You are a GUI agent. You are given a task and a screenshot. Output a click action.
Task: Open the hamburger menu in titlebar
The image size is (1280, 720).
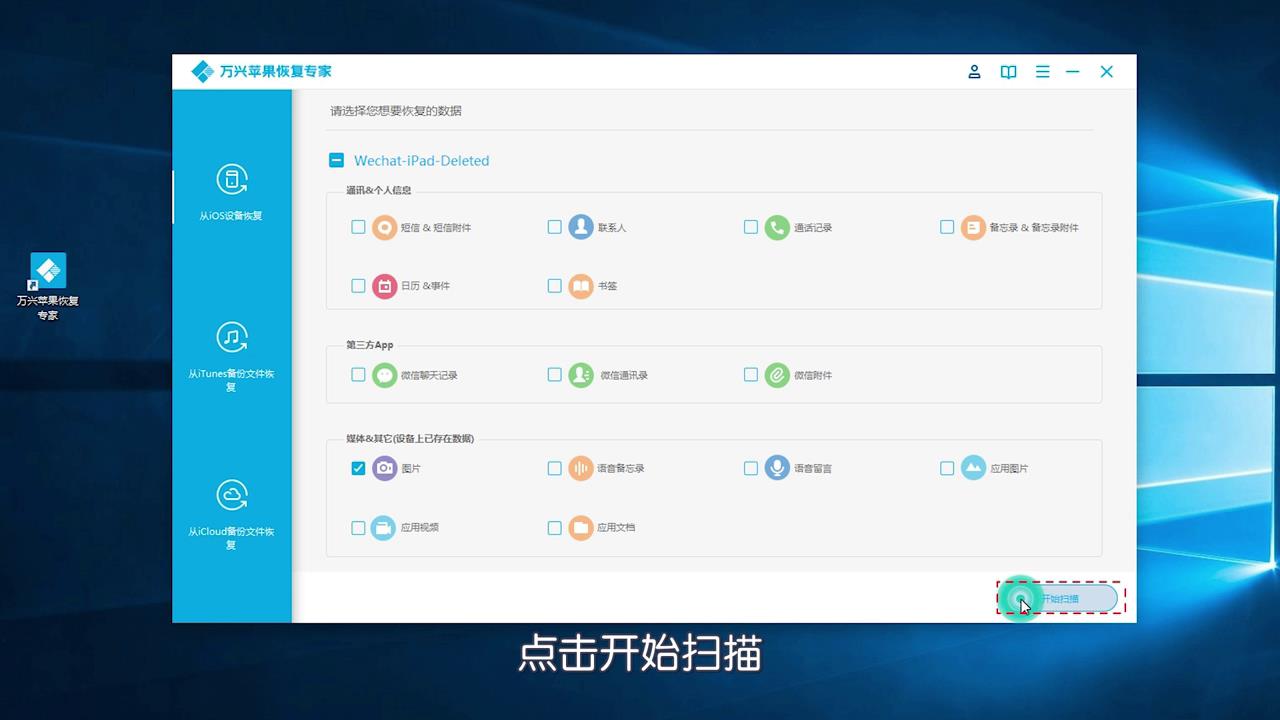pyautogui.click(x=1042, y=71)
